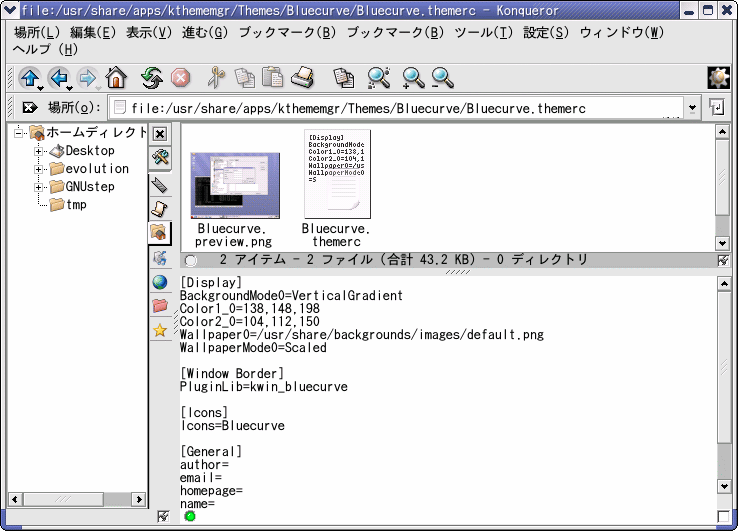
Task: Click the Forward navigation arrow
Action: coord(87,77)
